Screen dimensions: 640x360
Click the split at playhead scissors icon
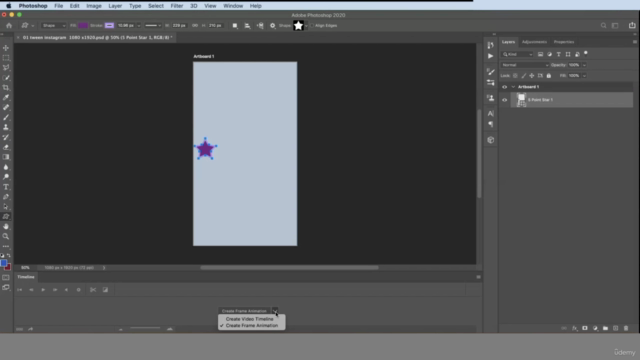pos(93,290)
